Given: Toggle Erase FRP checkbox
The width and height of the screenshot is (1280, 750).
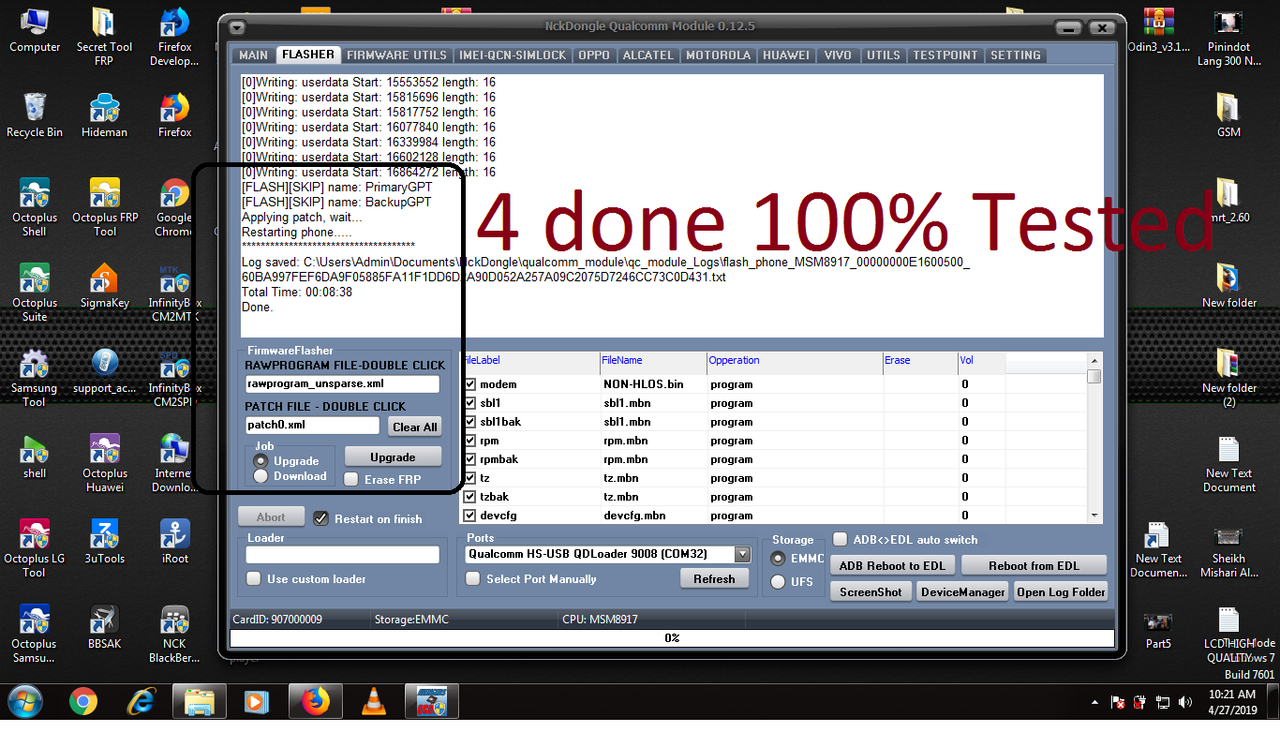Looking at the screenshot, I should tap(351, 479).
